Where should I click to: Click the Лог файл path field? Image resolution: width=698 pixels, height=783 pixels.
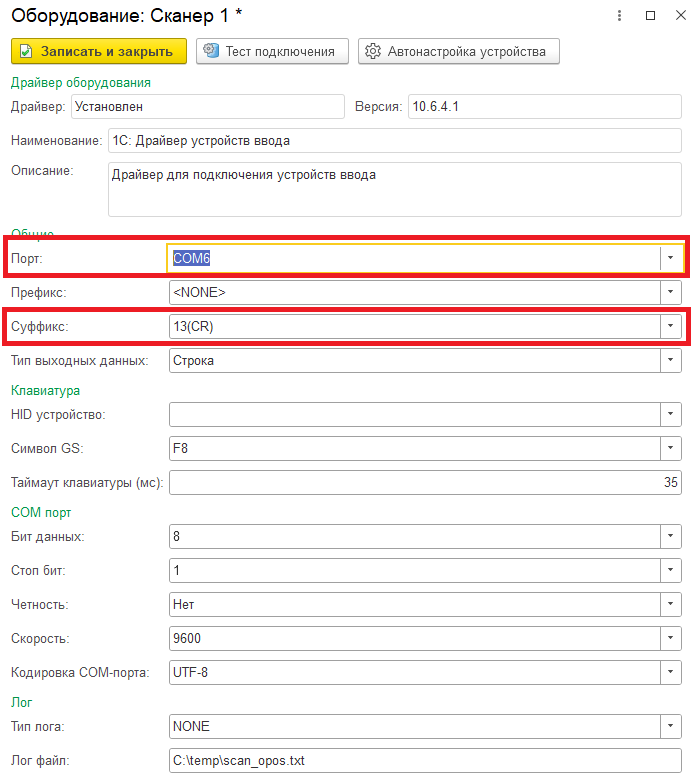[425, 760]
